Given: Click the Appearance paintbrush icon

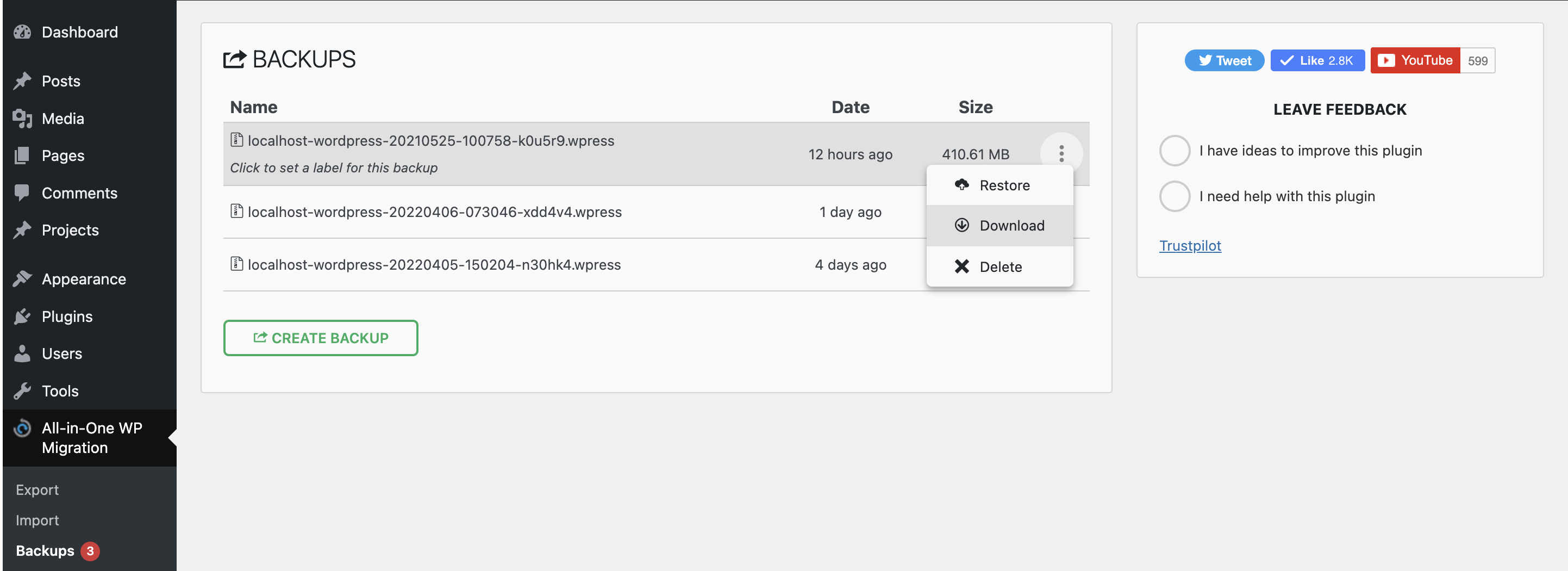Looking at the screenshot, I should tap(22, 279).
